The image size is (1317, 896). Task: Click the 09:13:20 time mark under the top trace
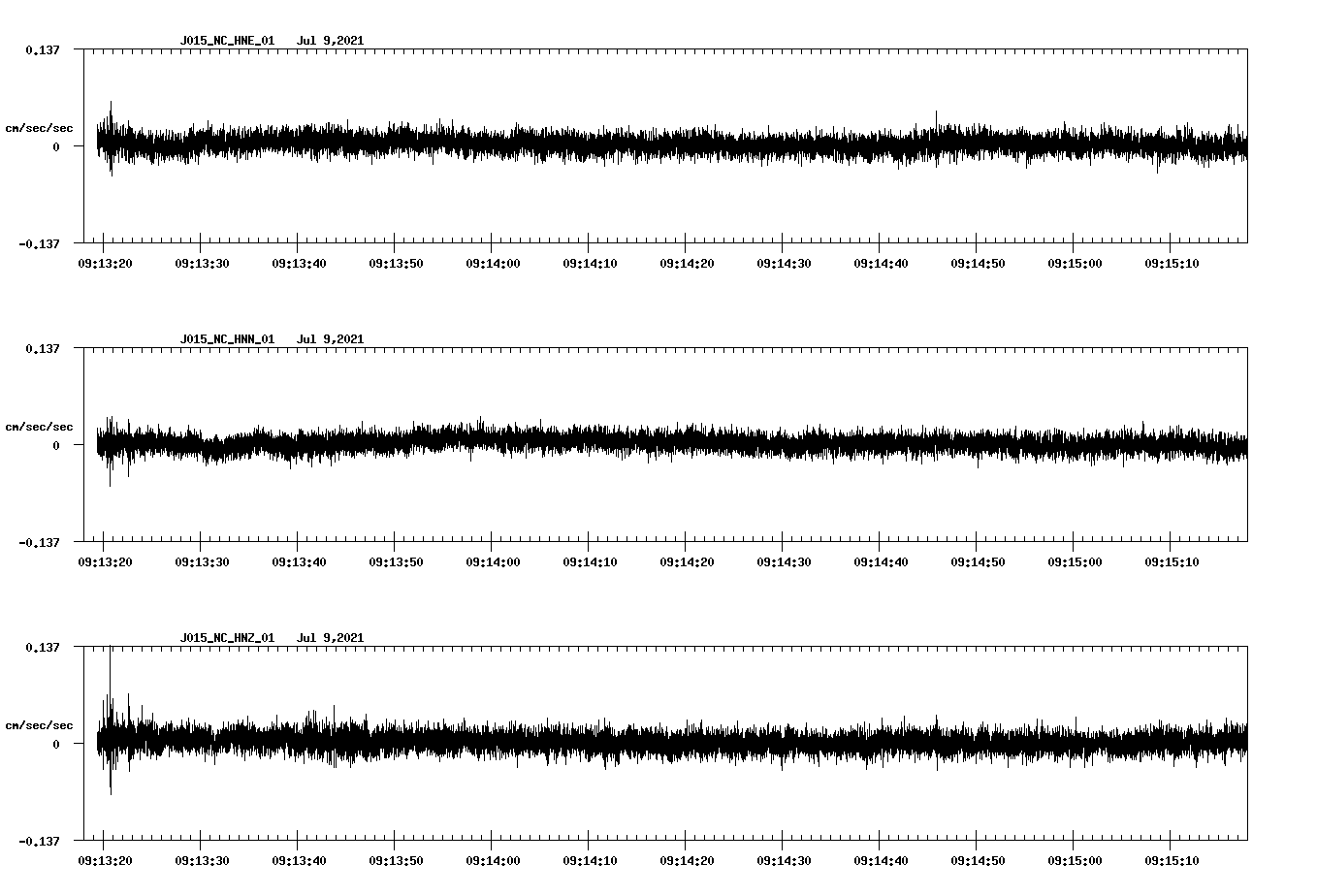click(x=104, y=261)
